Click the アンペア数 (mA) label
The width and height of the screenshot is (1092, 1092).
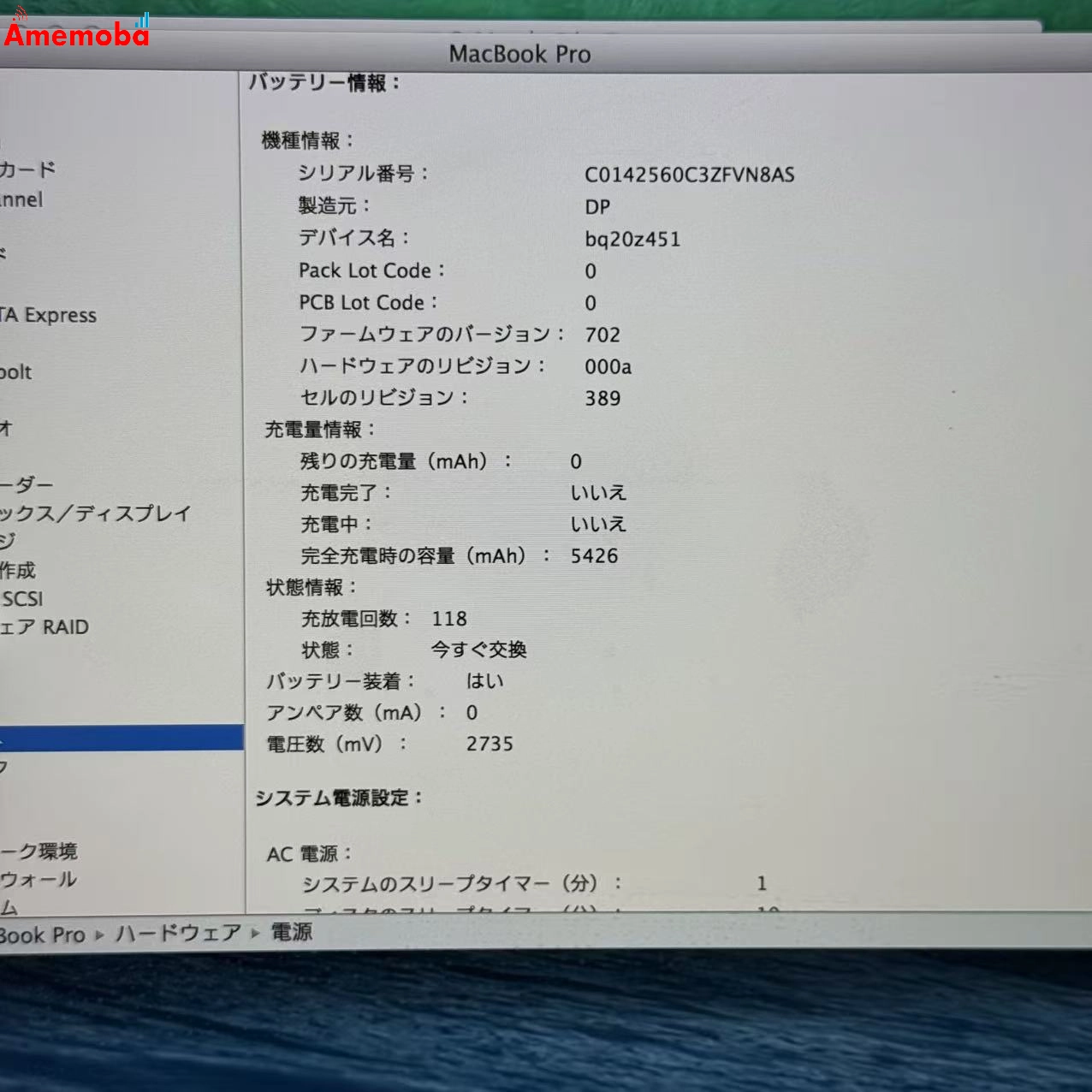pyautogui.click(x=357, y=713)
